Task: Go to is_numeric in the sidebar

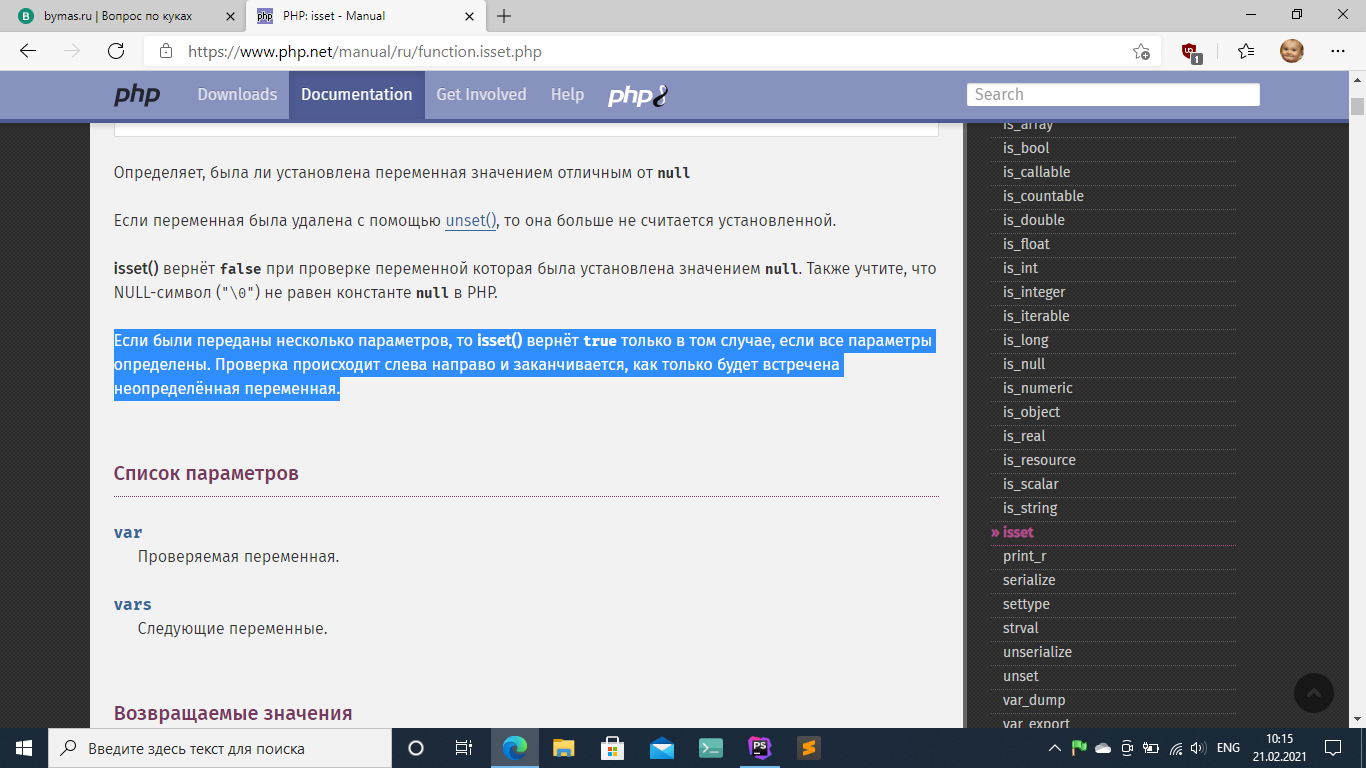Action: tap(1037, 388)
